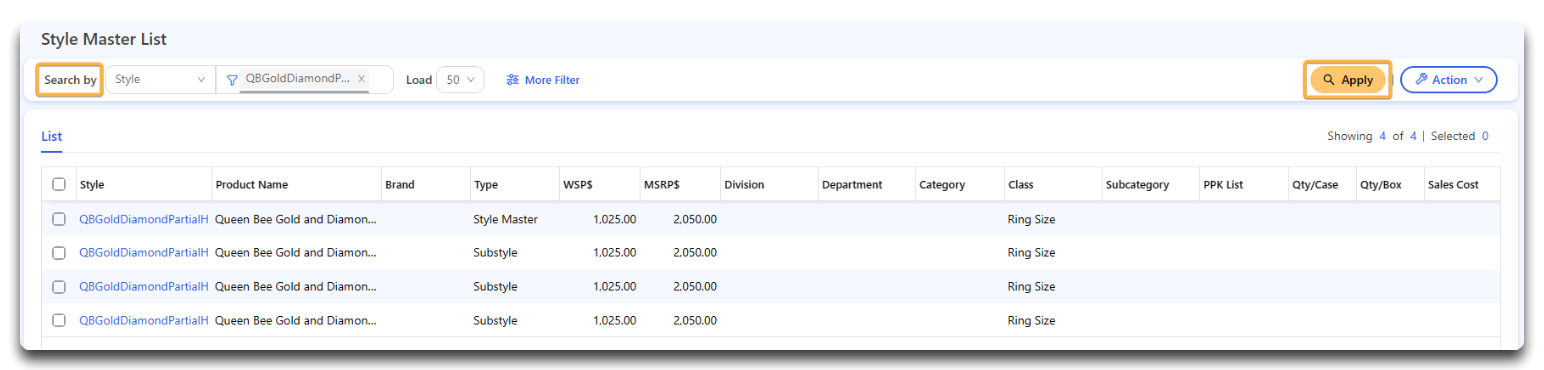This screenshot has width=1544, height=370.
Task: Check the last Substyle row checkbox
Action: coord(59,320)
